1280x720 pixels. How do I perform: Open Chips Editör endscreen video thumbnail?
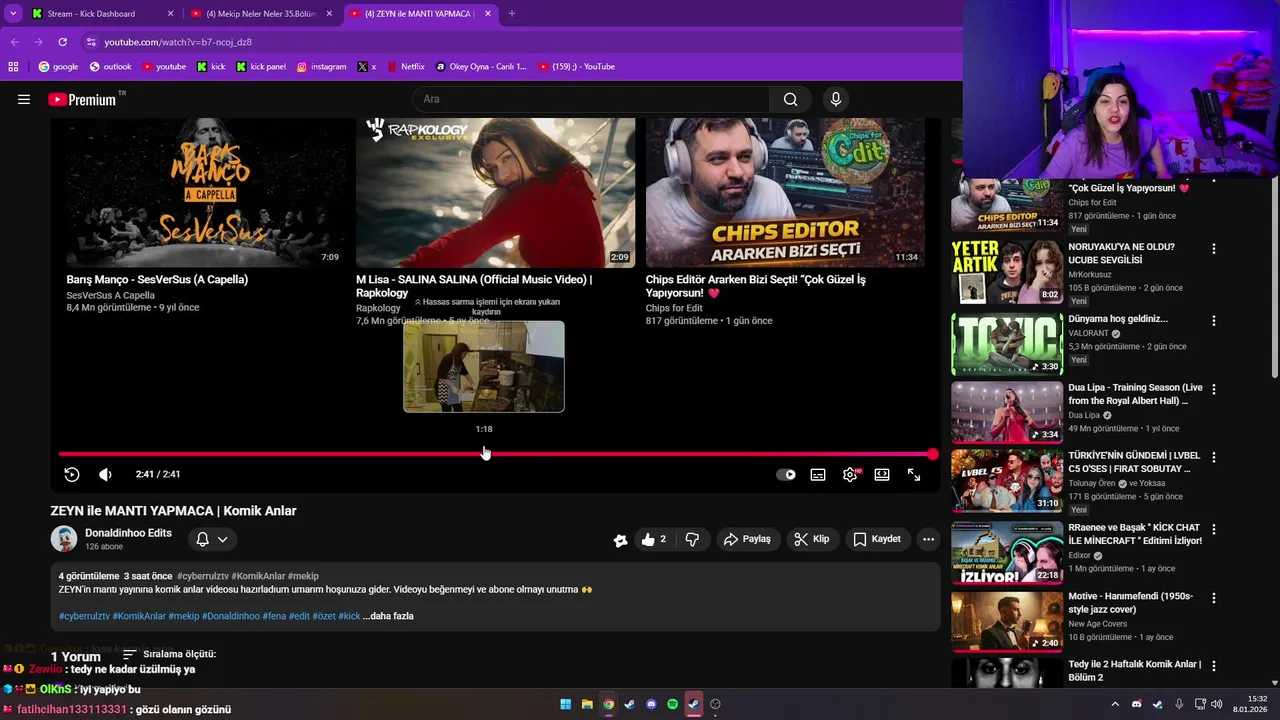click(x=785, y=193)
